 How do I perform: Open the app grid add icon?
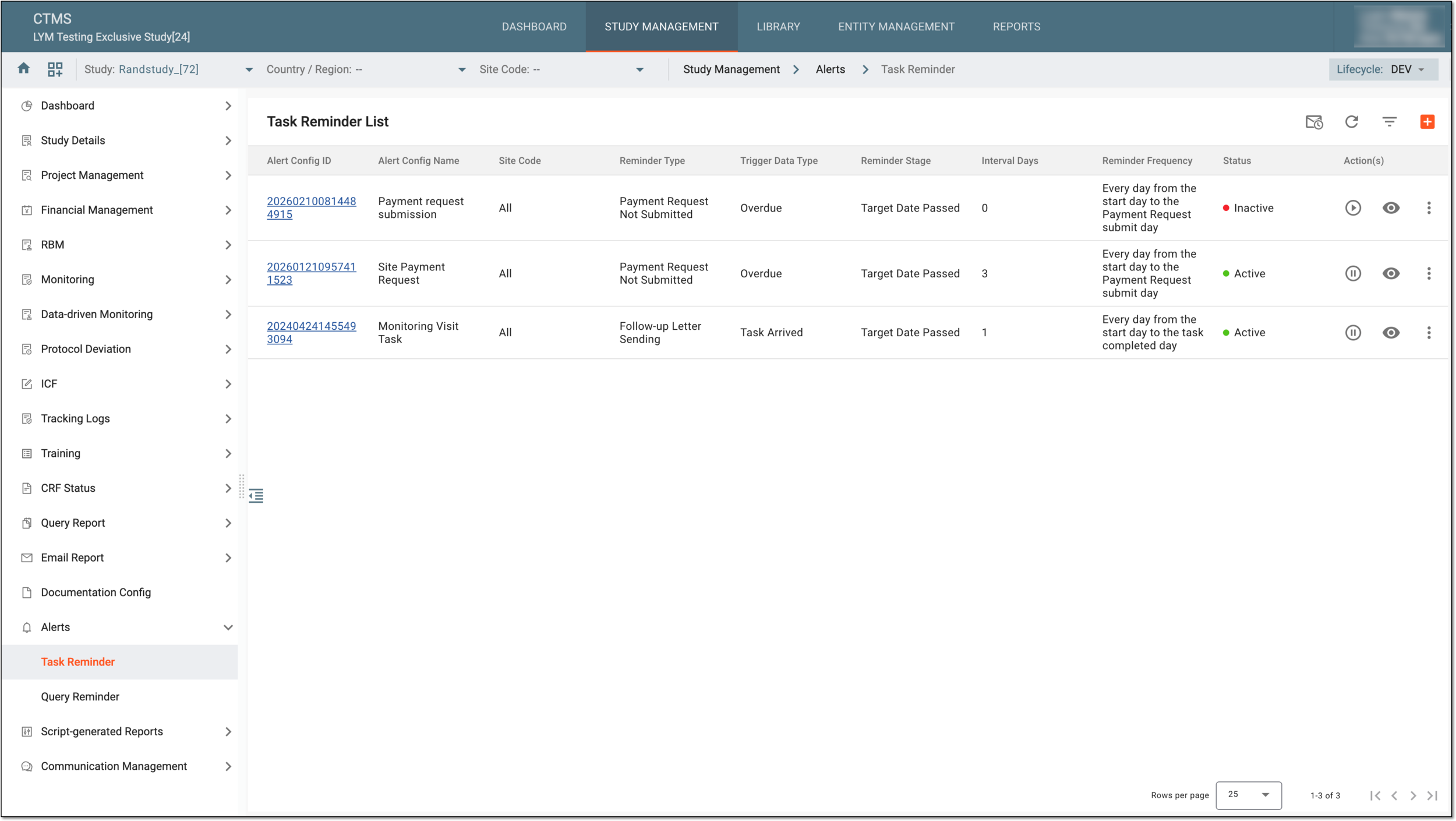pos(55,69)
